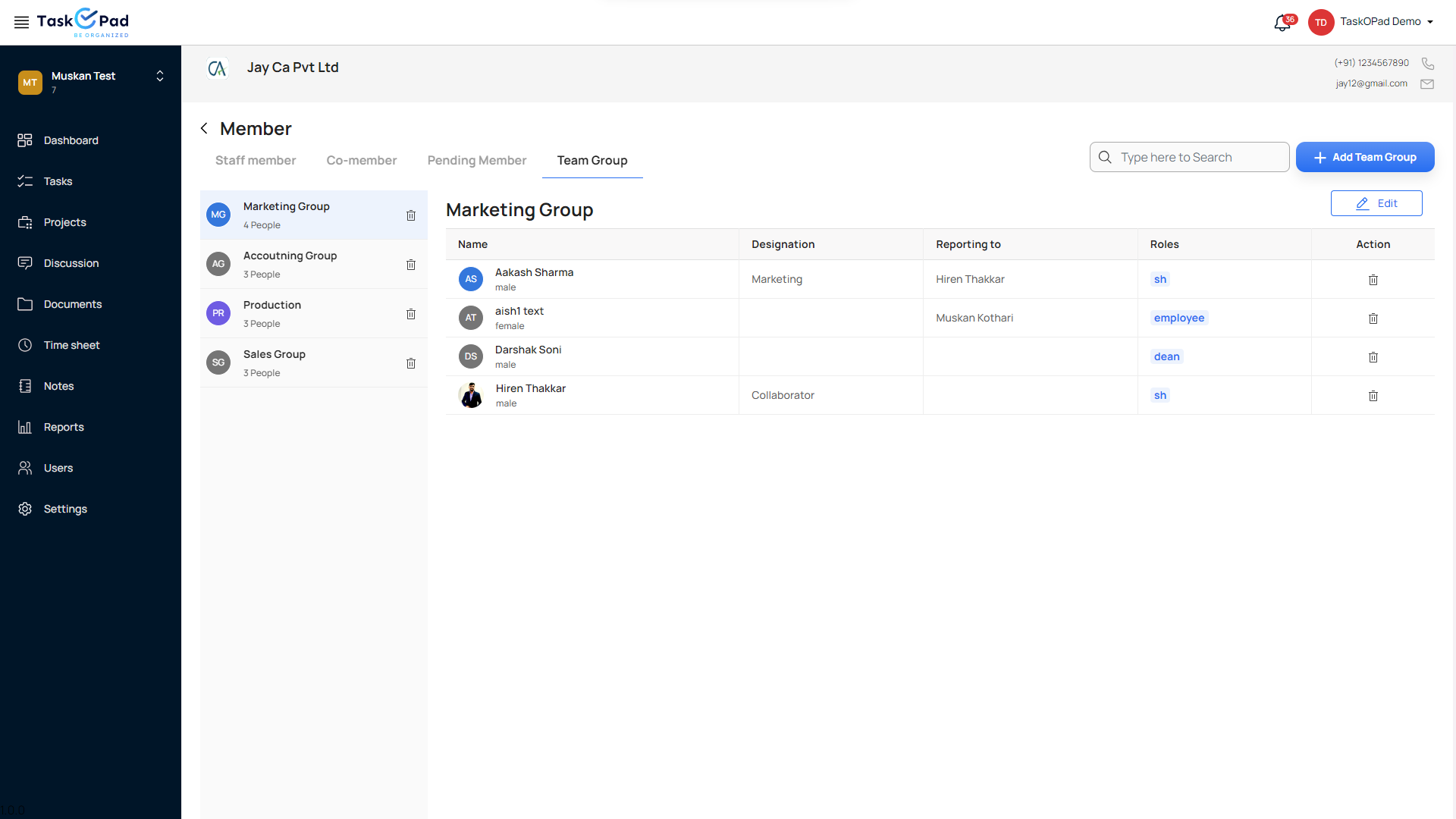Click the Add Team Group button
The image size is (1456, 819).
pos(1364,157)
